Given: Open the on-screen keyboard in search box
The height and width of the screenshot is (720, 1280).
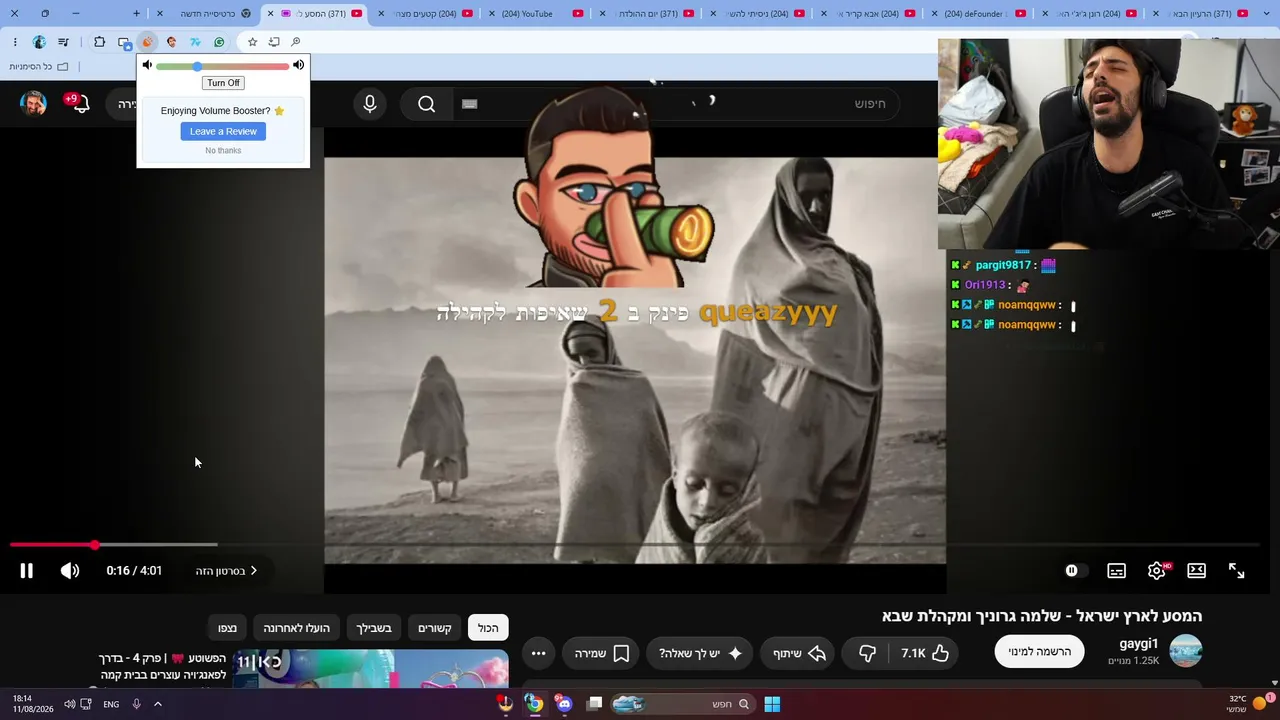Looking at the screenshot, I should click(x=470, y=104).
